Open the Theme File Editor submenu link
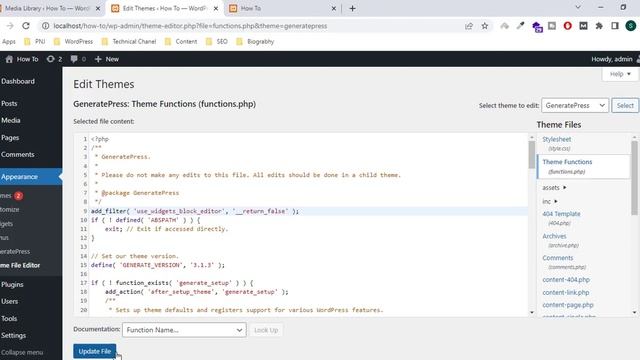Screen dimensions: 640x360 tap(20, 265)
